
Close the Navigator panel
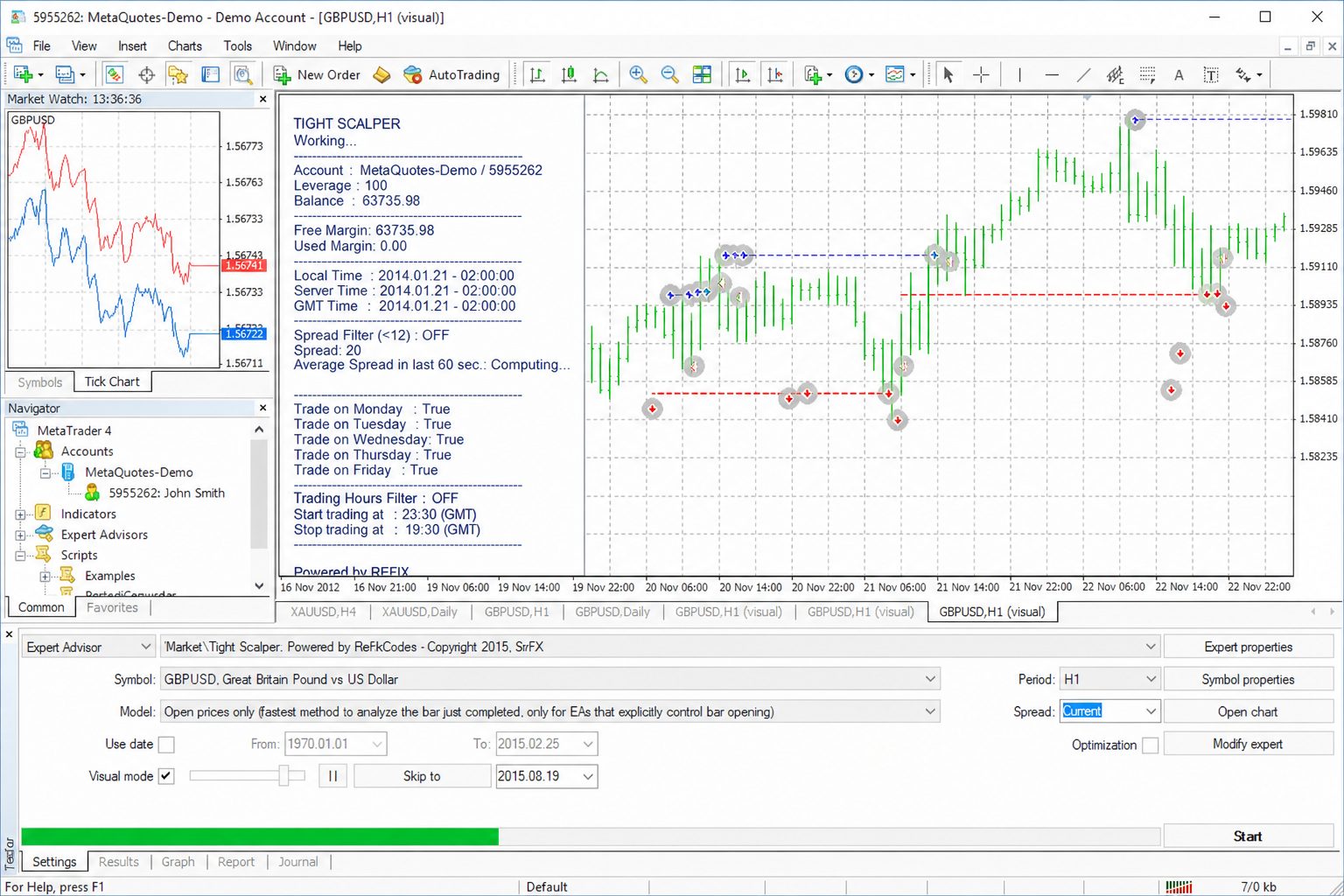262,408
